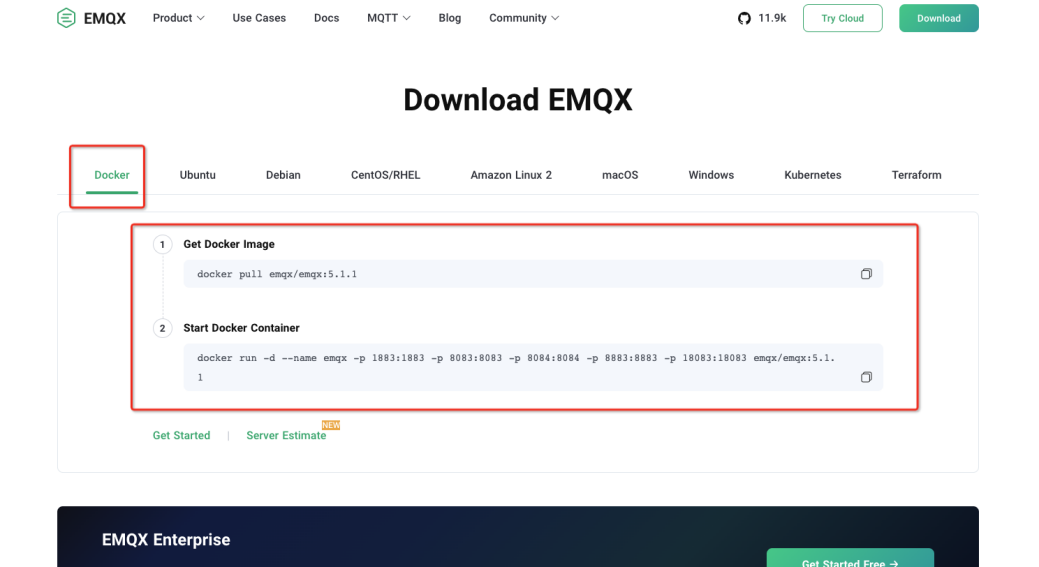Switch to the Debian tab
The image size is (1039, 567).
coord(283,175)
